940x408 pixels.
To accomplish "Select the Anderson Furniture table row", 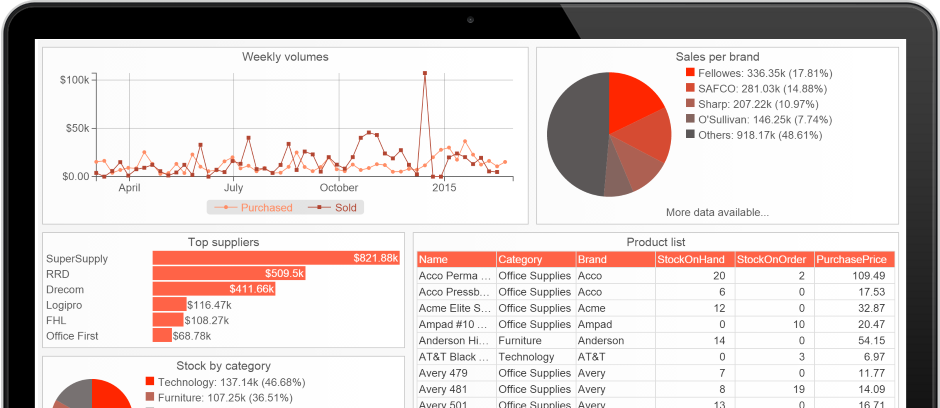I will [x=656, y=340].
